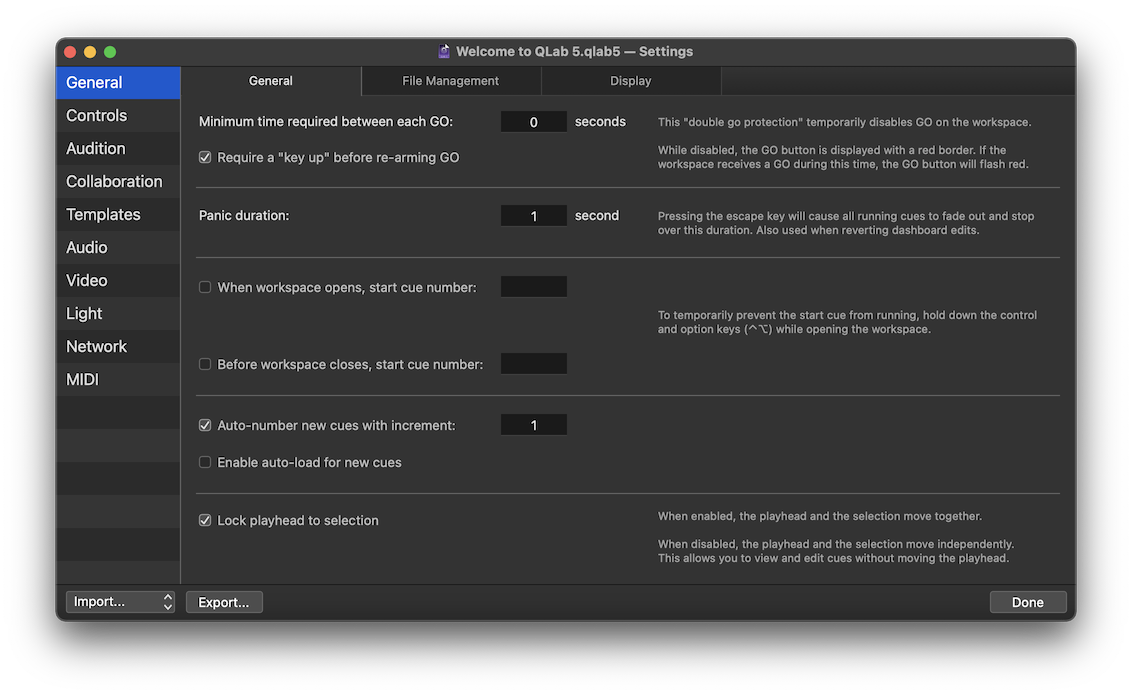Click the Panic duration input field
Screen dimensions: 1132x695
[533, 216]
